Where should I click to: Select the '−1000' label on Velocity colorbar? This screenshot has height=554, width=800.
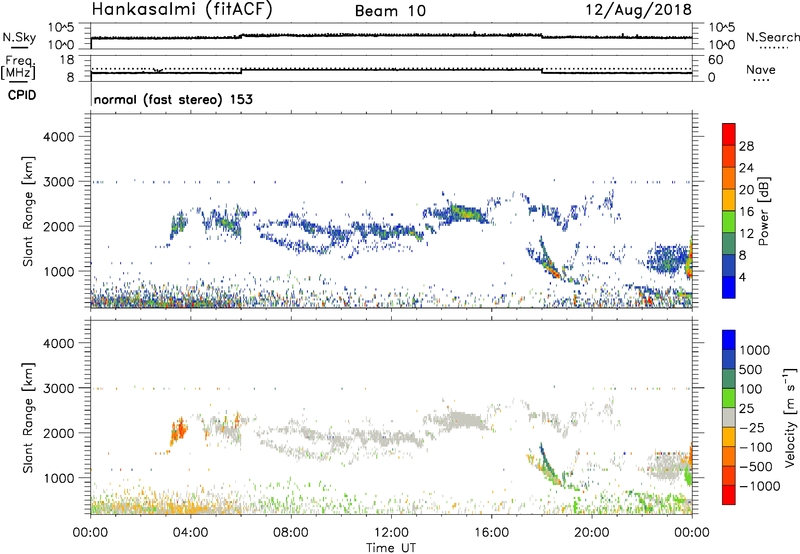[759, 486]
